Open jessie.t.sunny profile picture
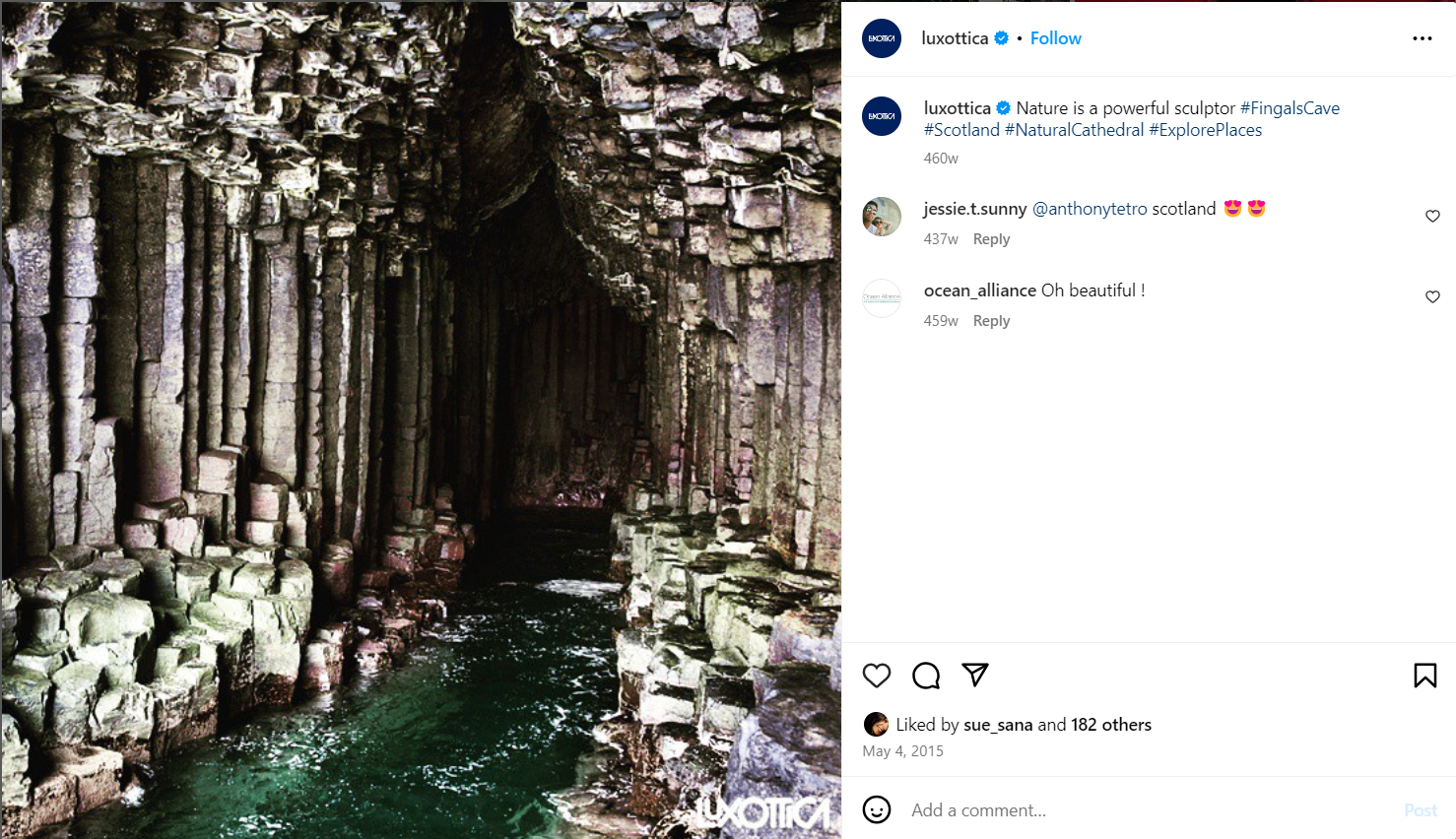Viewport: 1456px width, 839px height. pos(882,217)
